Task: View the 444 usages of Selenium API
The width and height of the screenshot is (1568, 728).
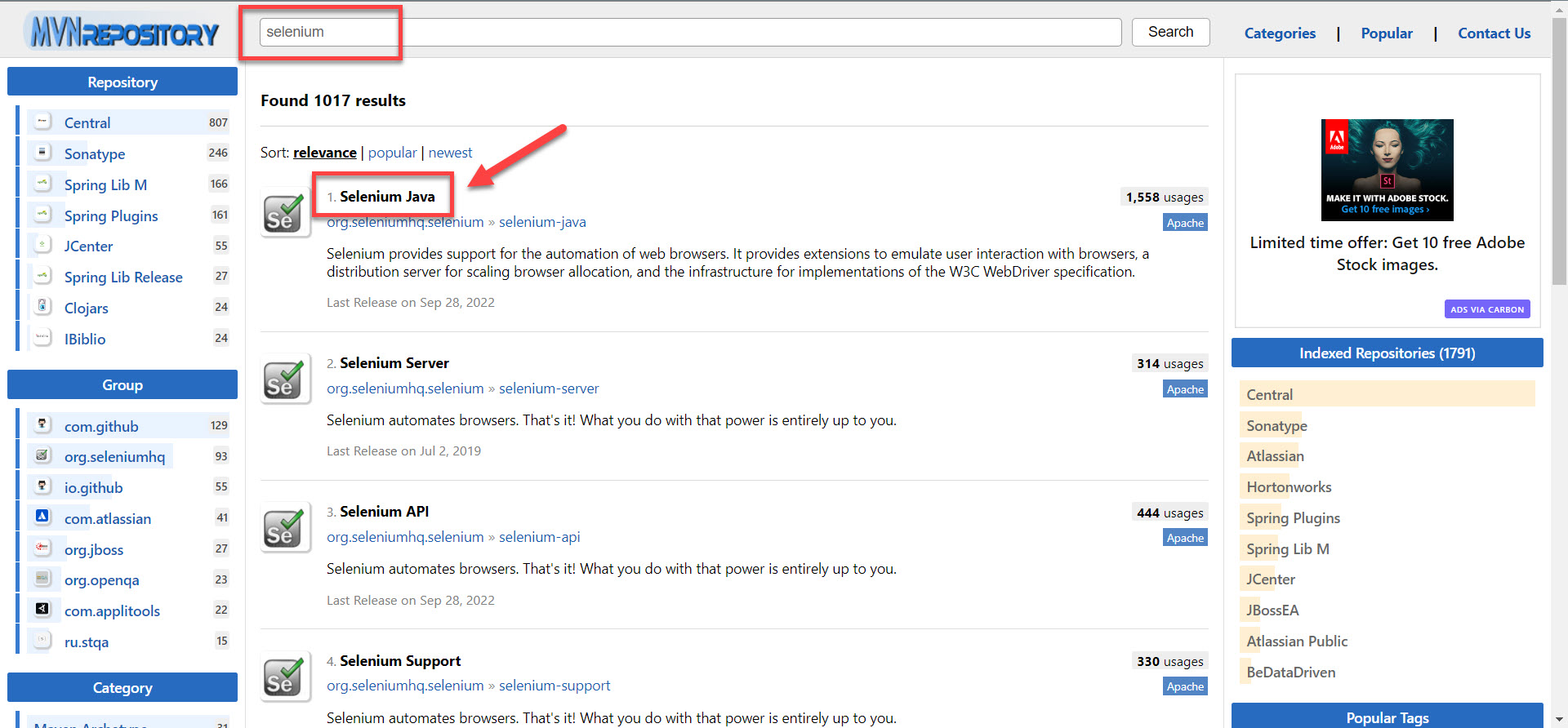Action: click(x=1170, y=513)
